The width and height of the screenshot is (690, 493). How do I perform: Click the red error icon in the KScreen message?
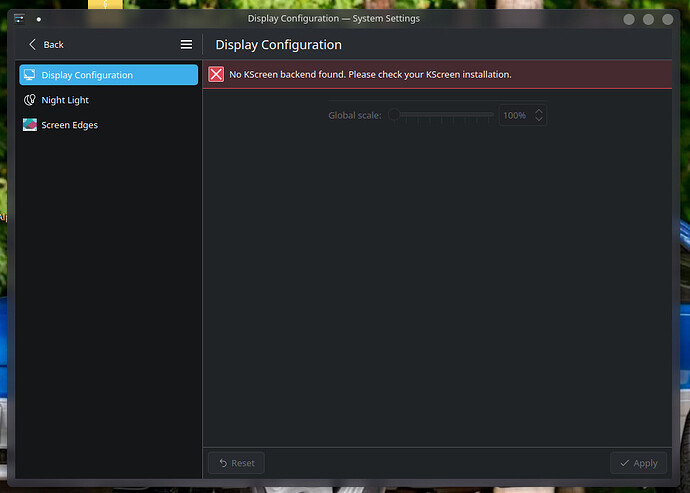[216, 74]
